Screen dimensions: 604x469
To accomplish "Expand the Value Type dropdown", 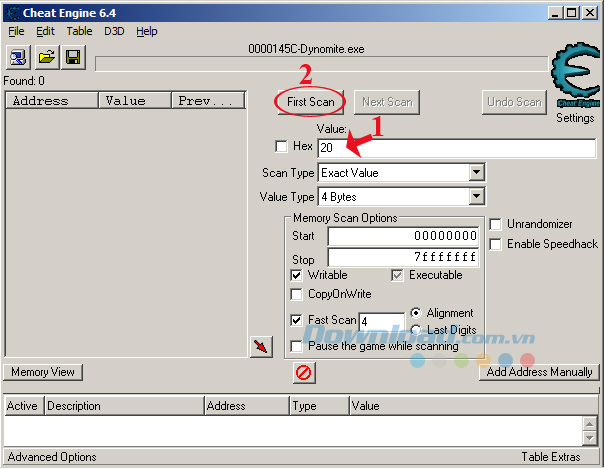I will (476, 197).
